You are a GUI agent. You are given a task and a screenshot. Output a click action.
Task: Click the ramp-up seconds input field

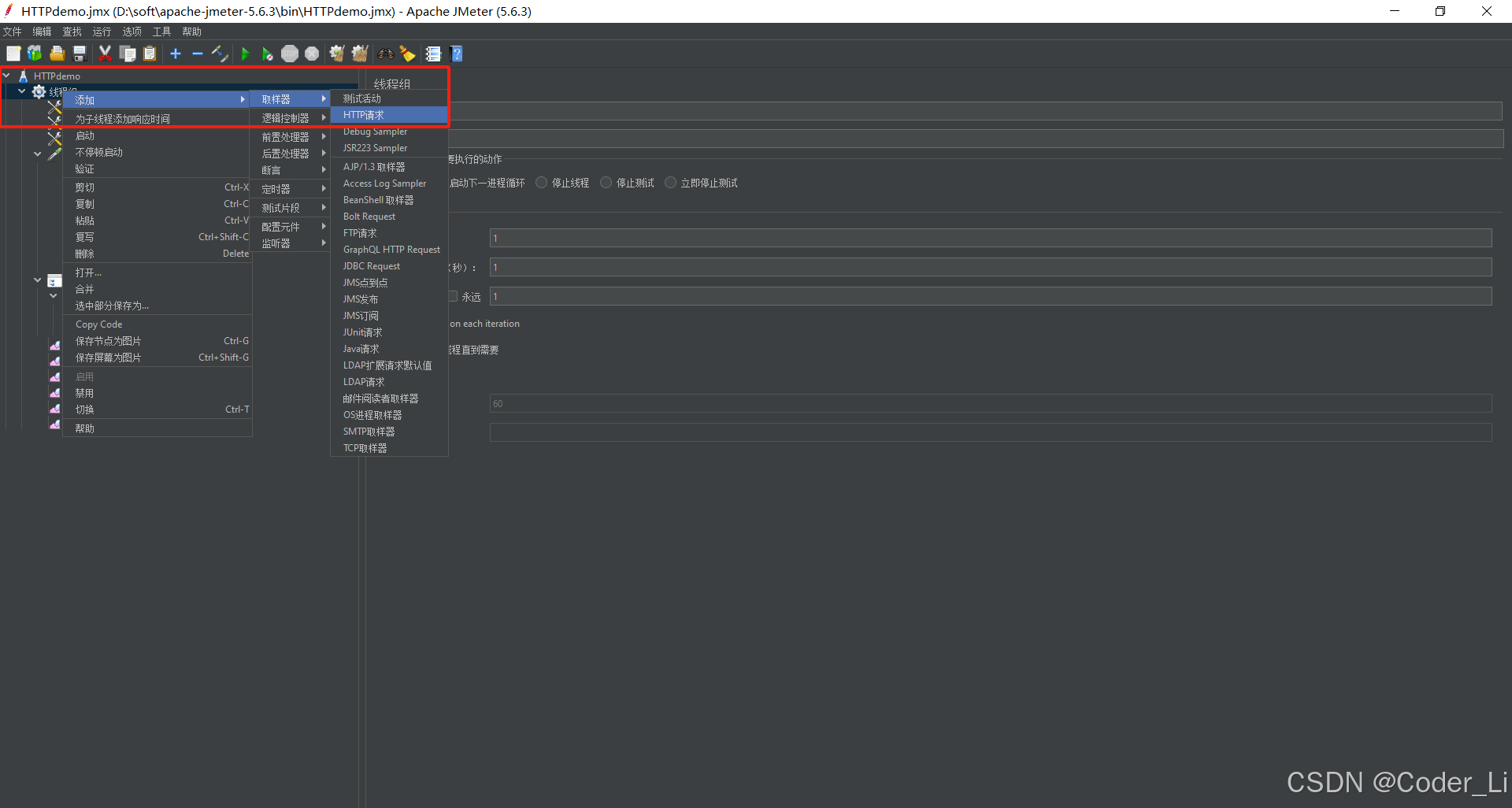991,267
